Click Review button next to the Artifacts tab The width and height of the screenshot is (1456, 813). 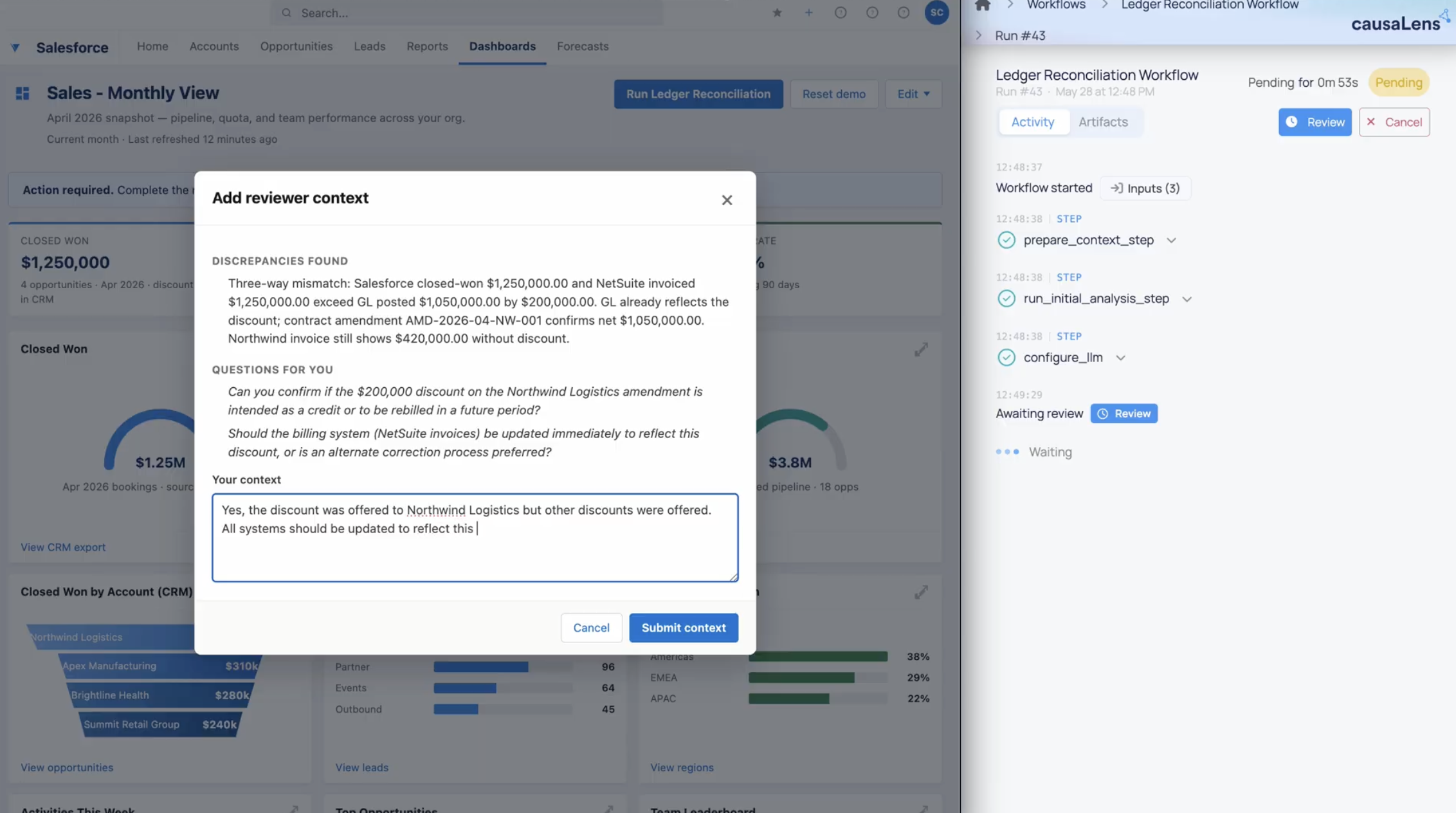tap(1315, 122)
